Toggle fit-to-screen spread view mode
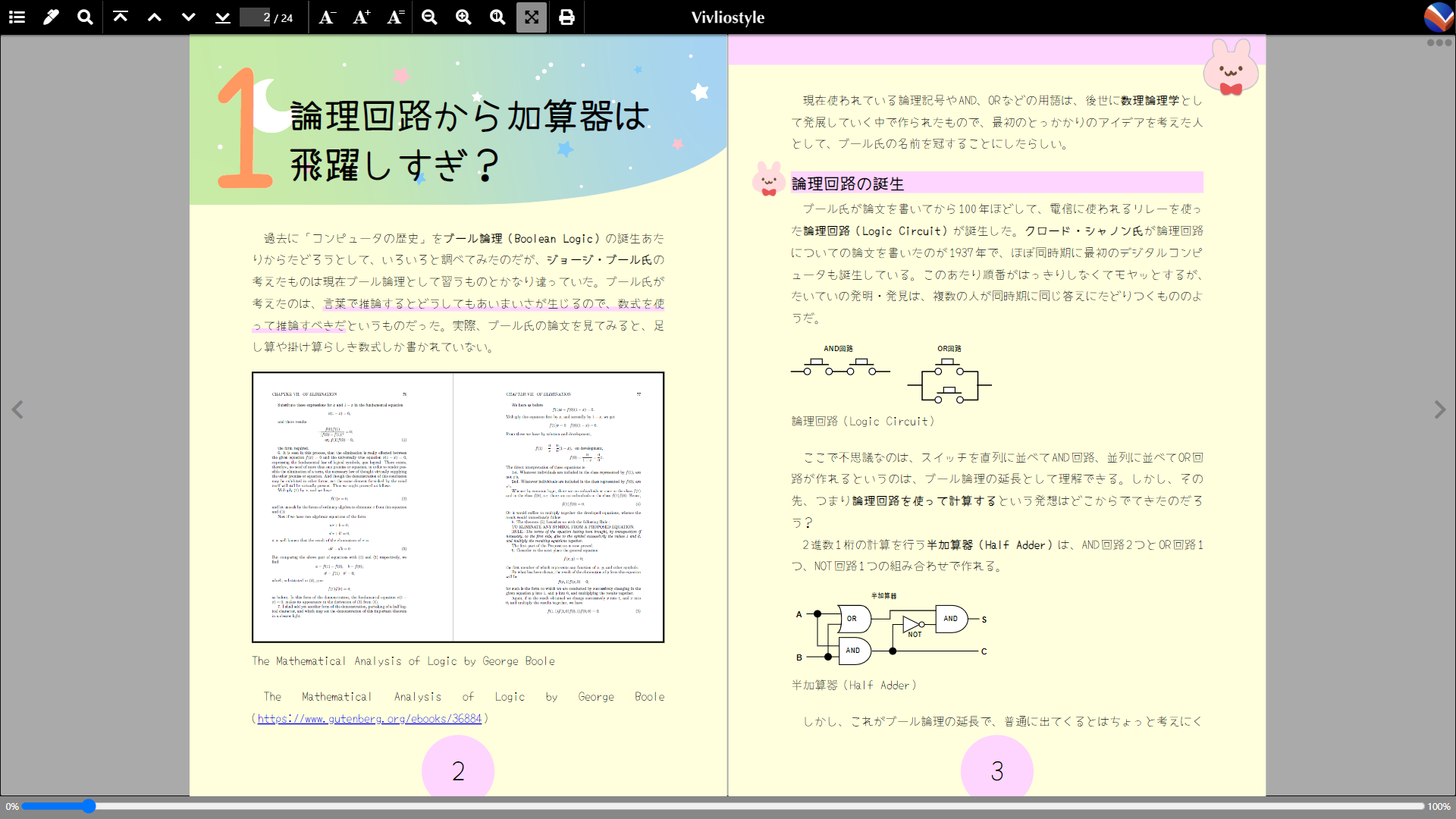 click(531, 17)
